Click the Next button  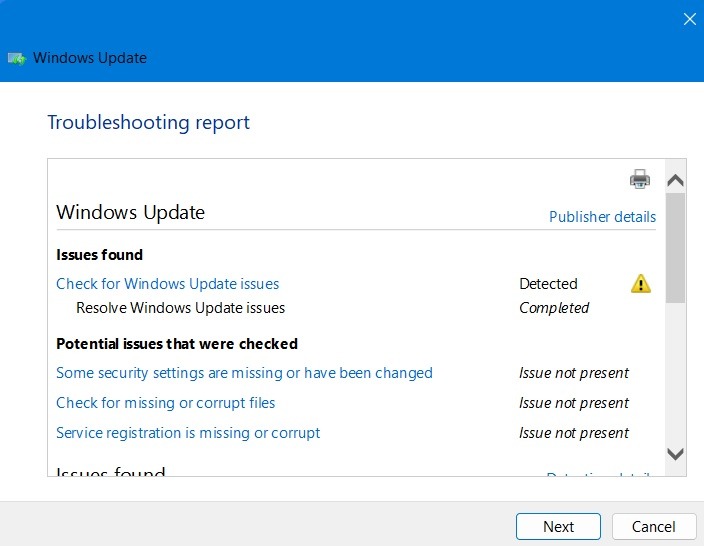(x=558, y=526)
